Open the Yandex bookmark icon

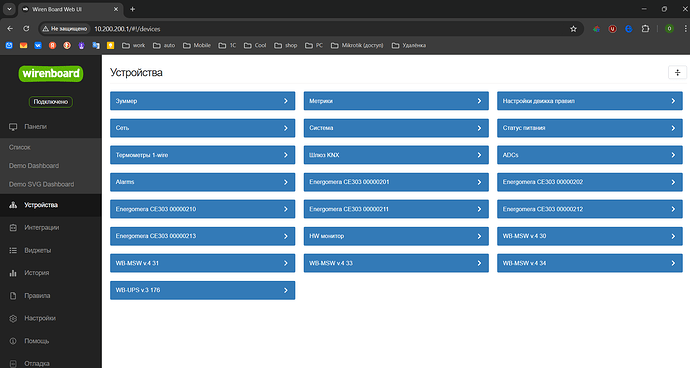pyautogui.click(x=52, y=45)
